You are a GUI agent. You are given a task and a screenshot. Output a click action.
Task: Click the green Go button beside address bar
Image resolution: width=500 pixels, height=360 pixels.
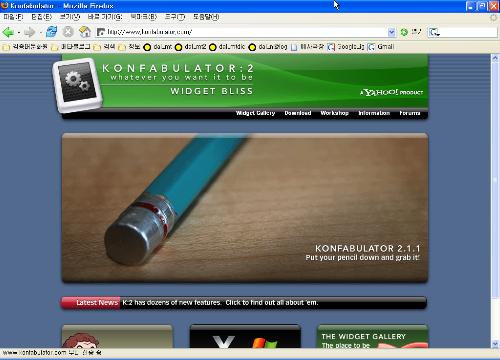point(404,32)
